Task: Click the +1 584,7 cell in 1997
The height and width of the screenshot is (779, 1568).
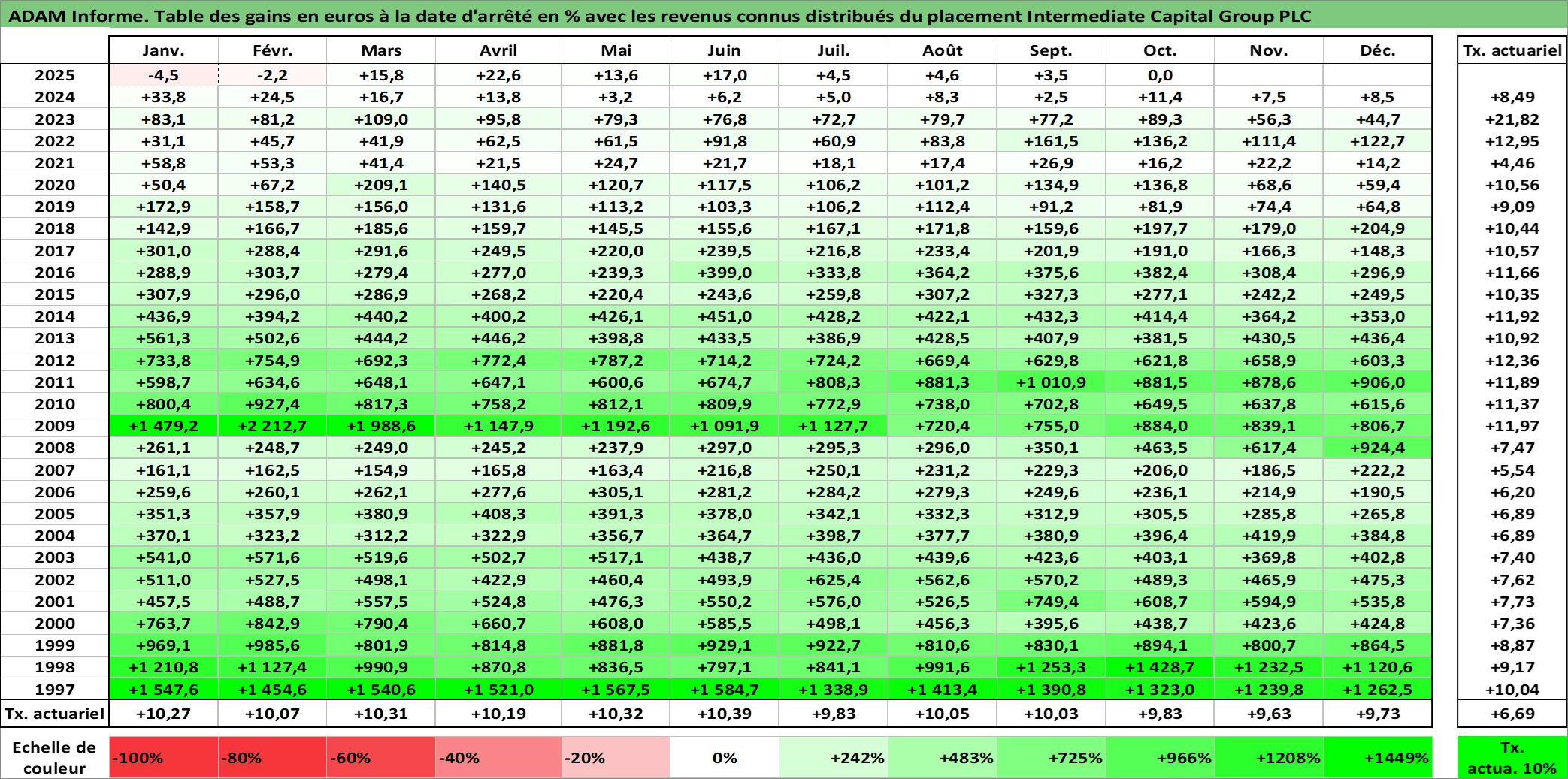Action: [x=724, y=690]
